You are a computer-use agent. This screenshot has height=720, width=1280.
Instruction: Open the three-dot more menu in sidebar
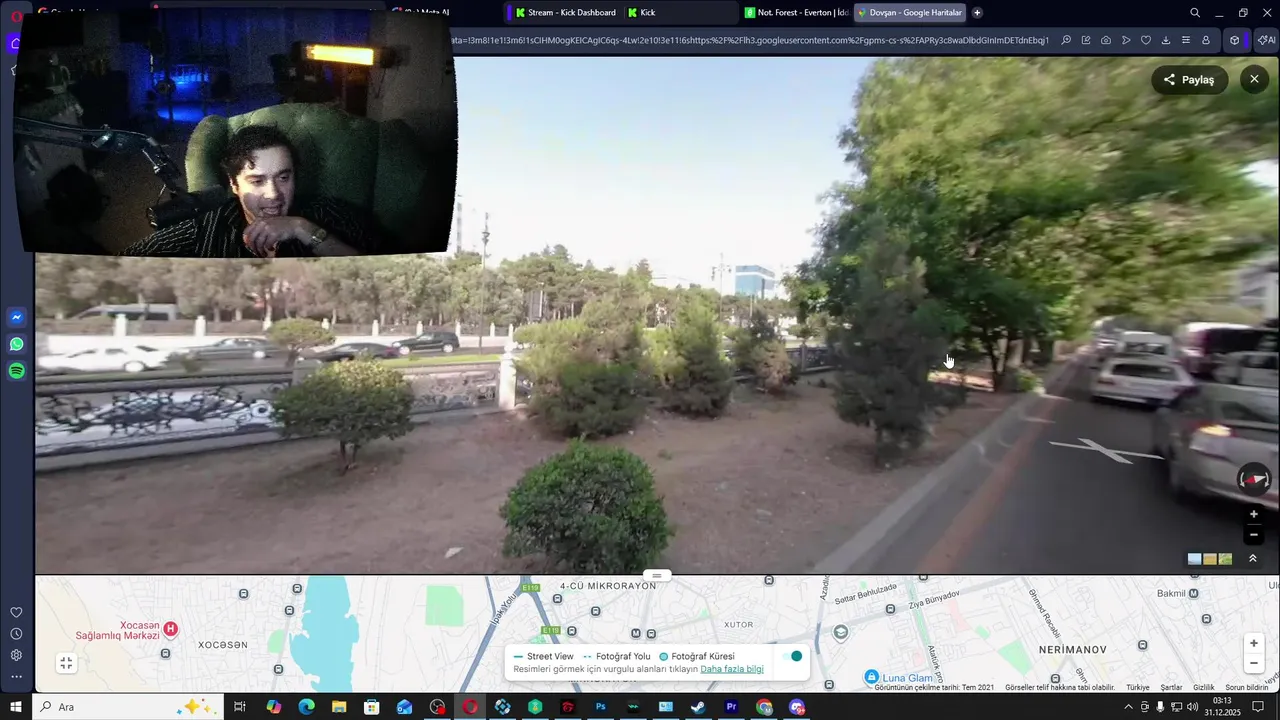pyautogui.click(x=16, y=677)
